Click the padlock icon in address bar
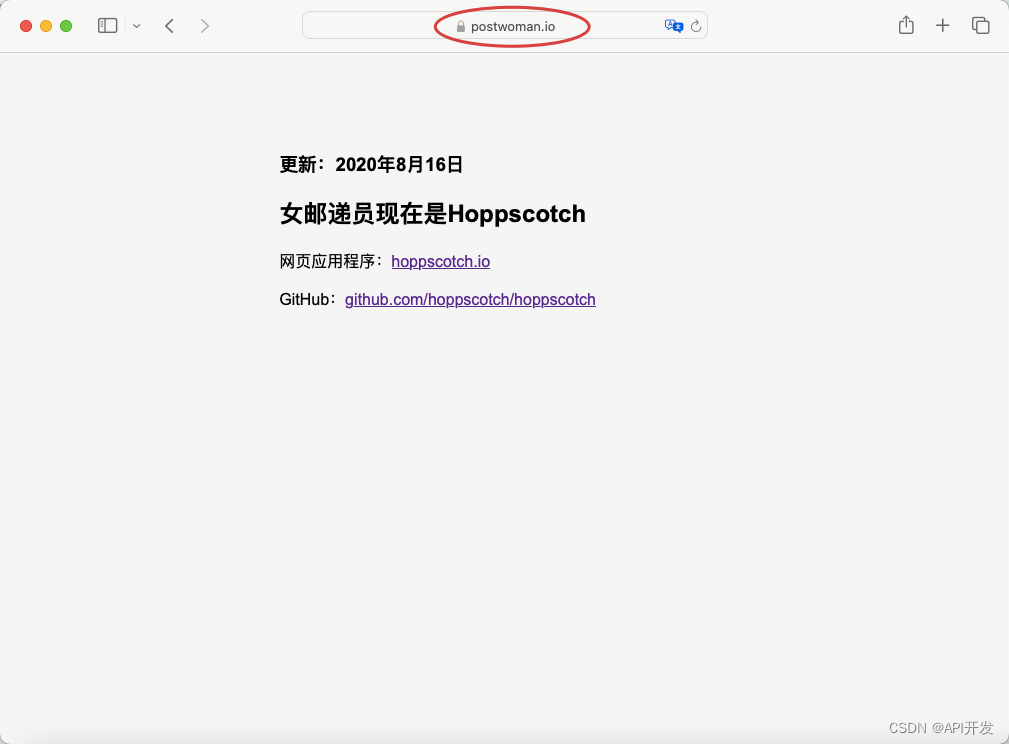Screen dimensions: 1009x744 pos(461,26)
